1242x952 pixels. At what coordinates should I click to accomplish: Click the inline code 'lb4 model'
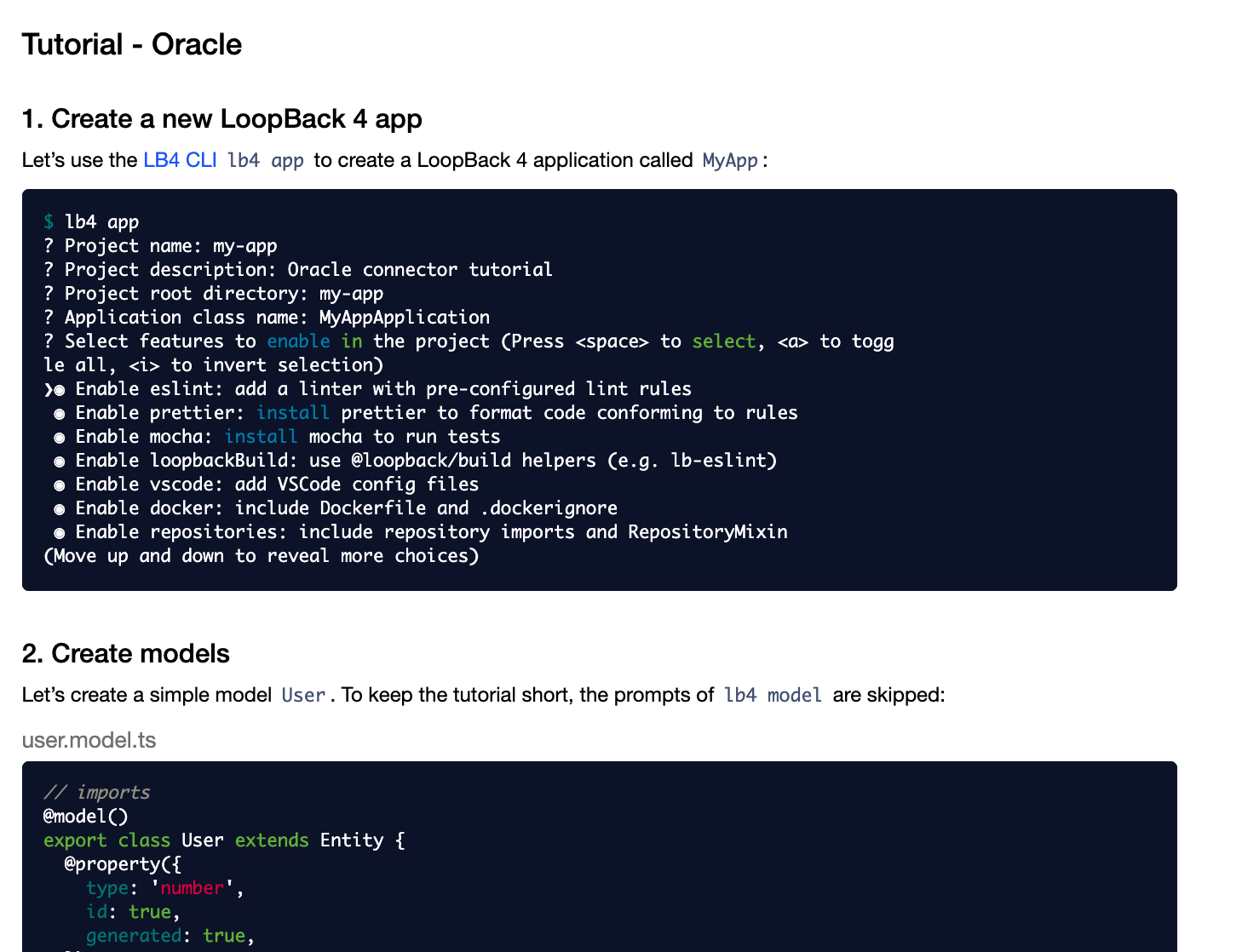click(x=773, y=695)
